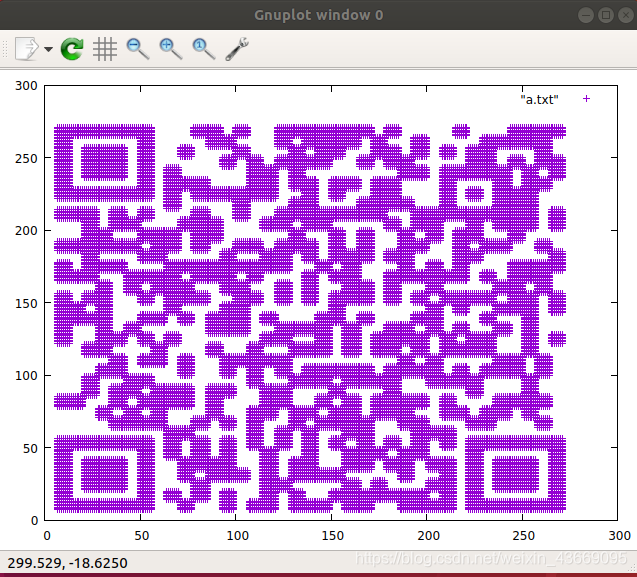Viewport: 637px width, 577px height.
Task: Click the zoom out magnifier icon
Action: click(138, 49)
